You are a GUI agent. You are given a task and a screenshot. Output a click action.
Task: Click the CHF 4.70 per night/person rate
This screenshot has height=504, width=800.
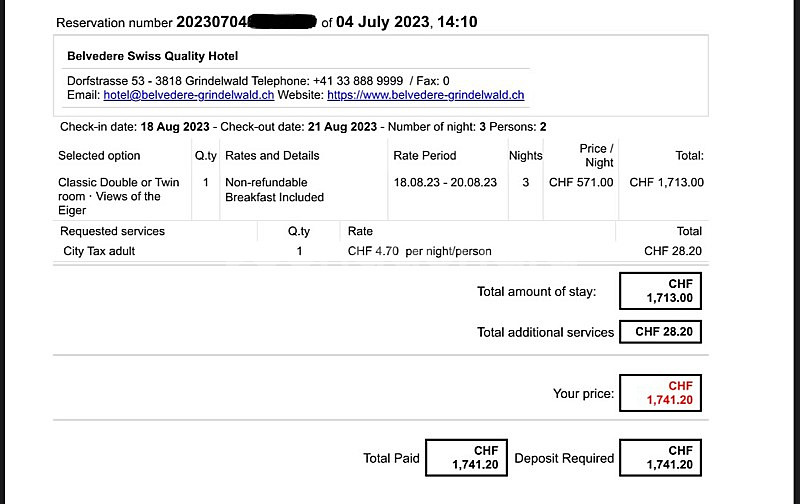[x=419, y=251]
